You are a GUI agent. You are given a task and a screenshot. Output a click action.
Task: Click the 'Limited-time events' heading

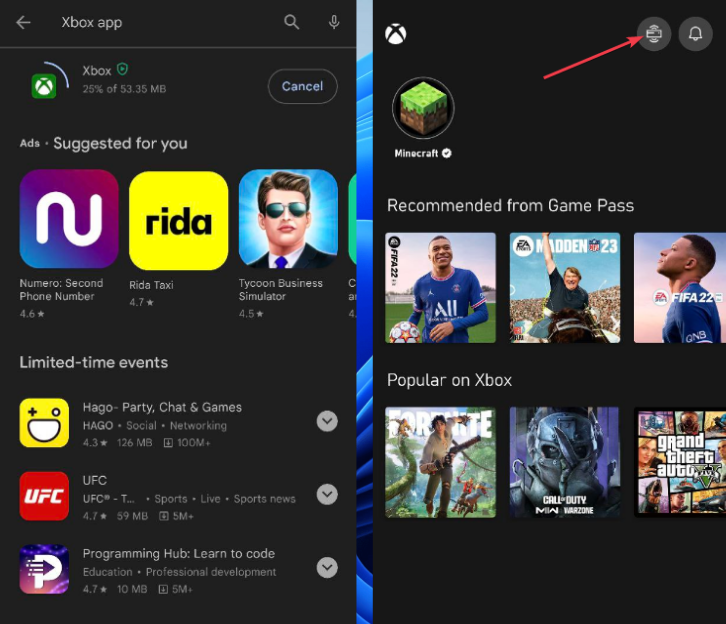tap(94, 362)
